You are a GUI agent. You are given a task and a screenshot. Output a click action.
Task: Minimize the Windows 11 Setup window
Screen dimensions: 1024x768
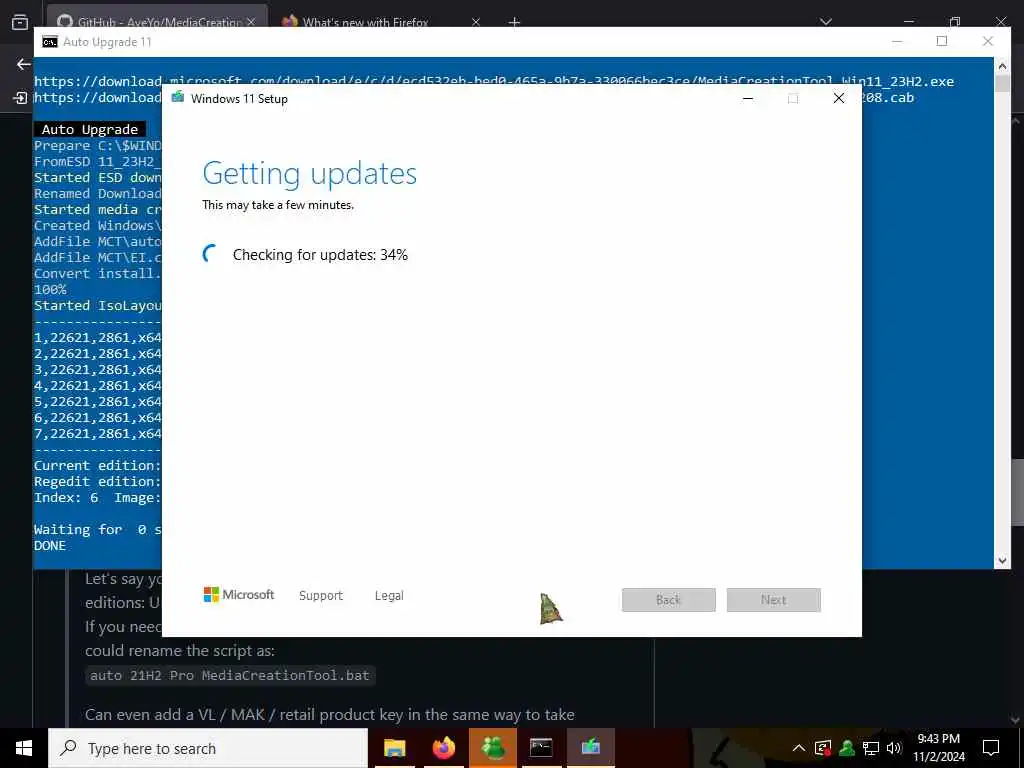[x=748, y=99]
